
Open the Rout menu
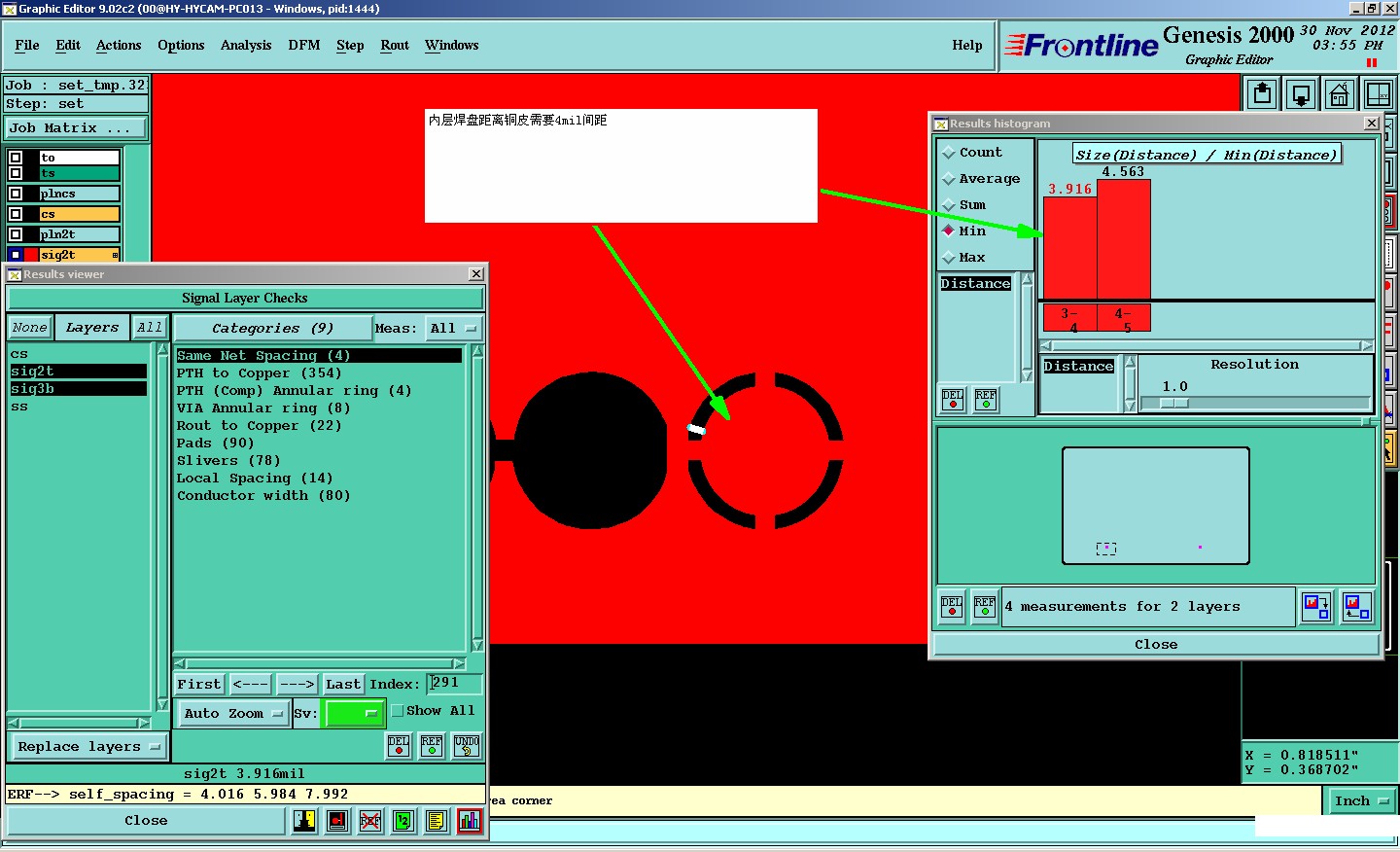[395, 46]
